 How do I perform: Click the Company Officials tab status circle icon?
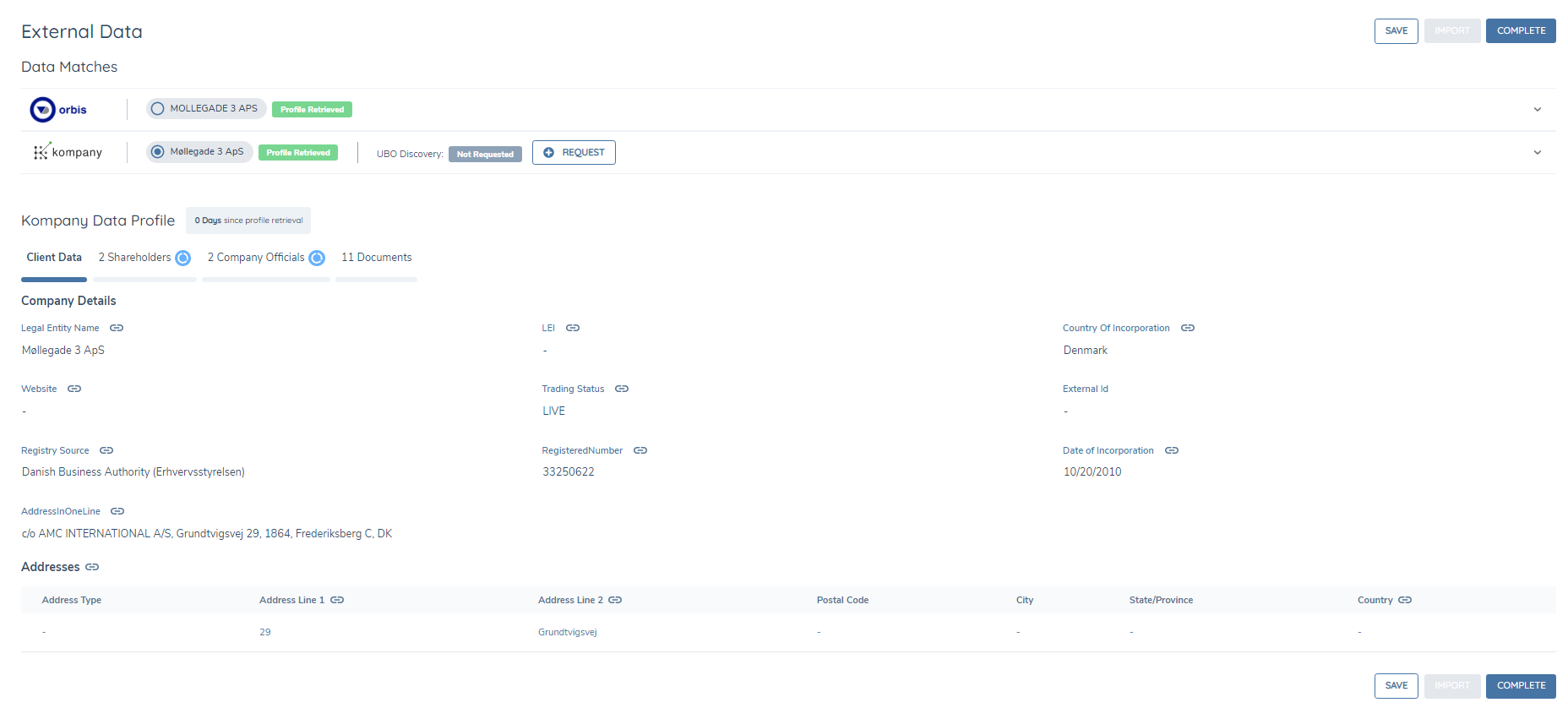(317, 258)
